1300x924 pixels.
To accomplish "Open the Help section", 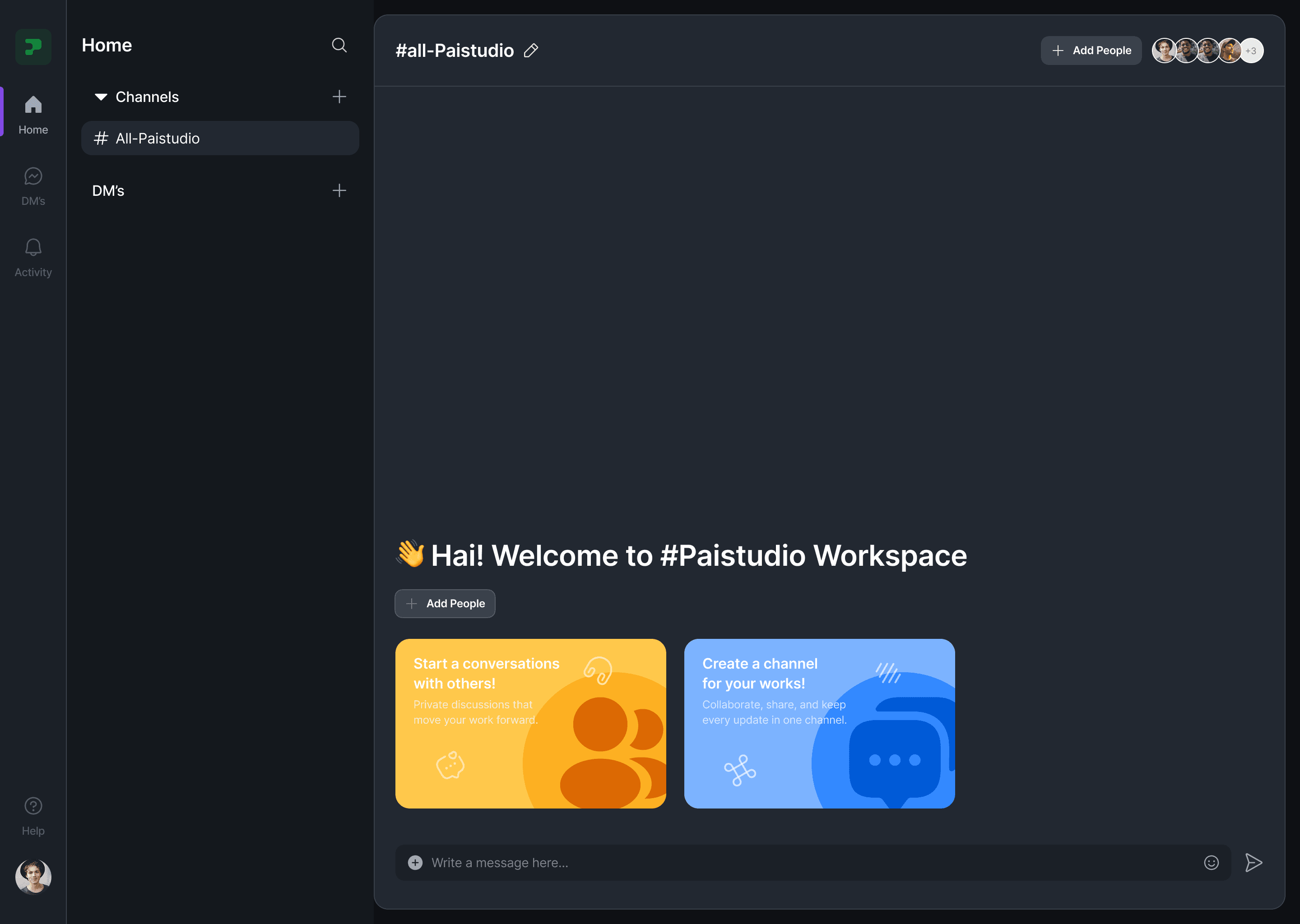I will pyautogui.click(x=33, y=817).
